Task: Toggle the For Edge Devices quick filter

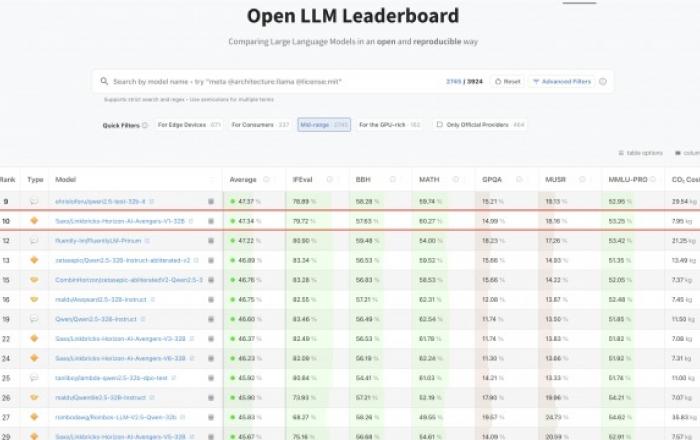Action: coord(189,125)
